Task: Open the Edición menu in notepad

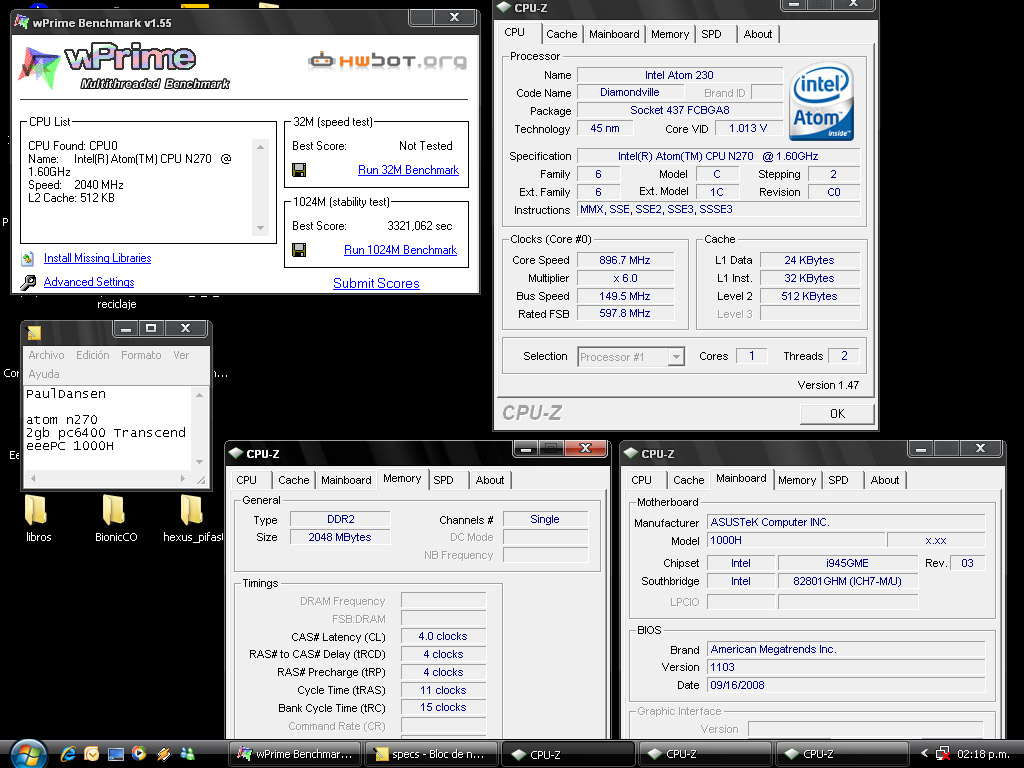Action: (x=93, y=355)
